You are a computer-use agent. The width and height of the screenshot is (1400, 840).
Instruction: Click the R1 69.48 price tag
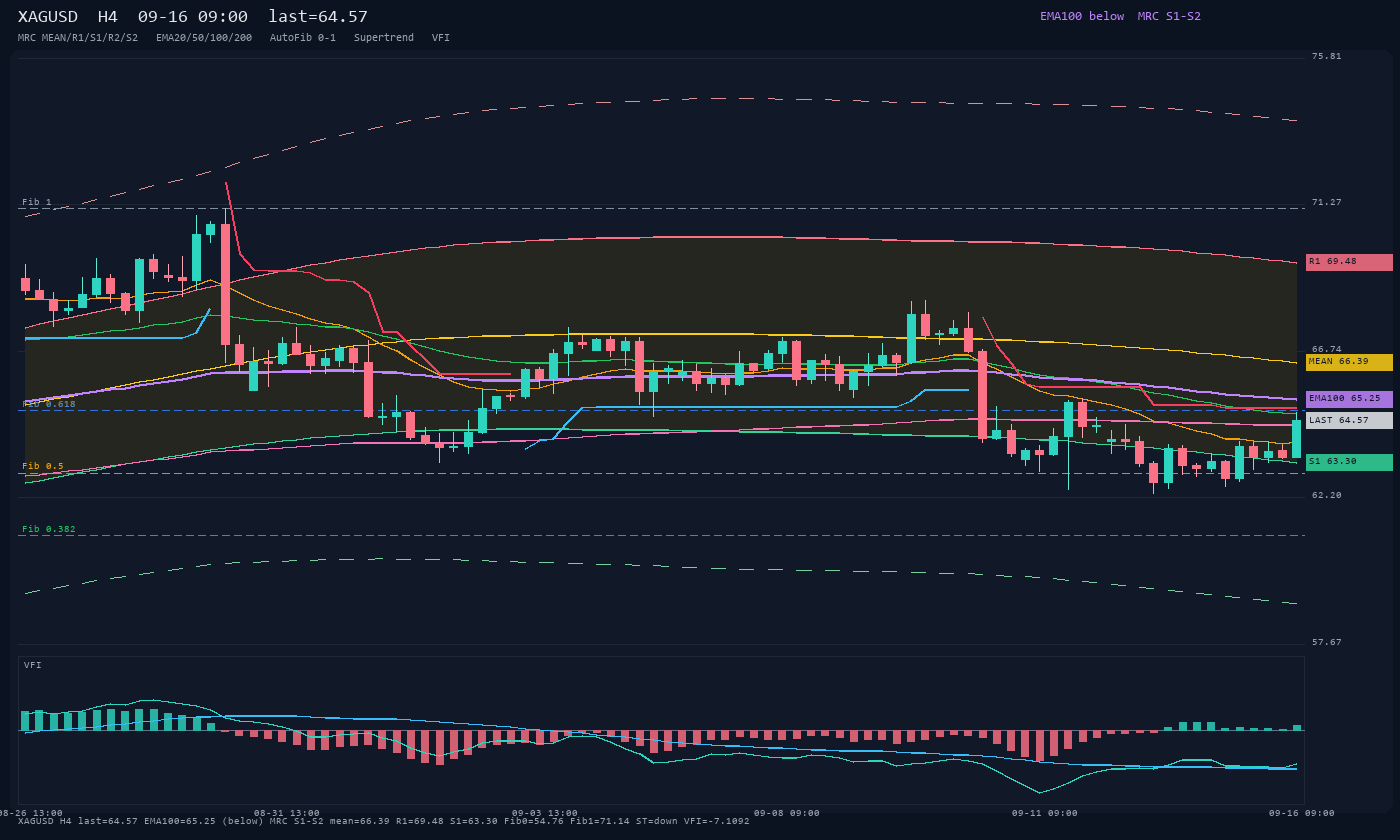pos(1349,262)
